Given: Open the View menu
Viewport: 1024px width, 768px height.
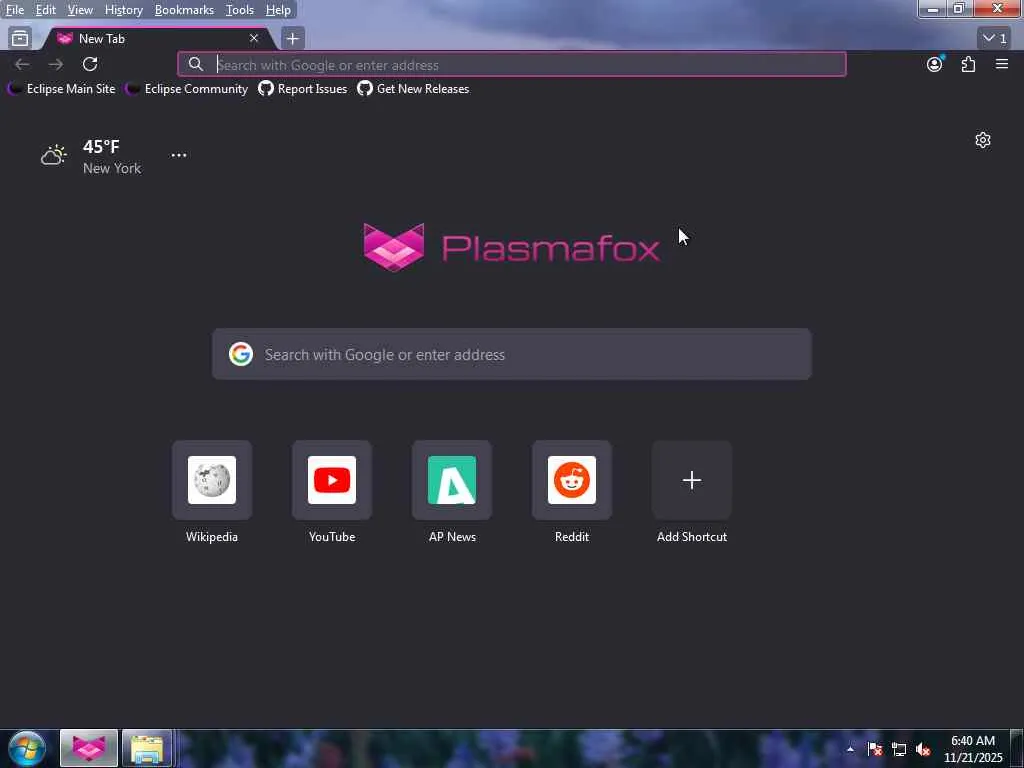Looking at the screenshot, I should [x=80, y=10].
